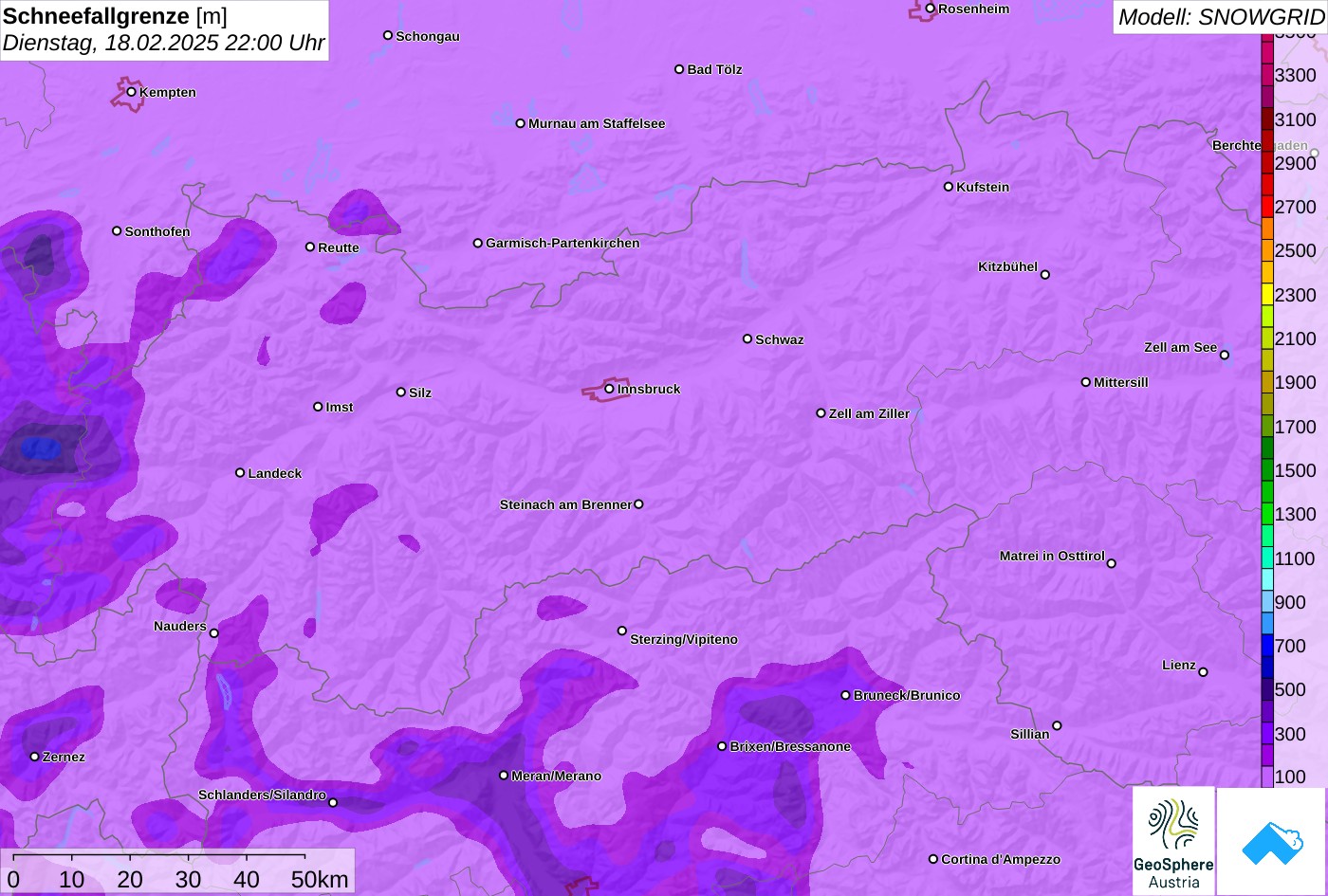
Task: Click the dark purple 500 legend color
Action: click(x=1267, y=690)
